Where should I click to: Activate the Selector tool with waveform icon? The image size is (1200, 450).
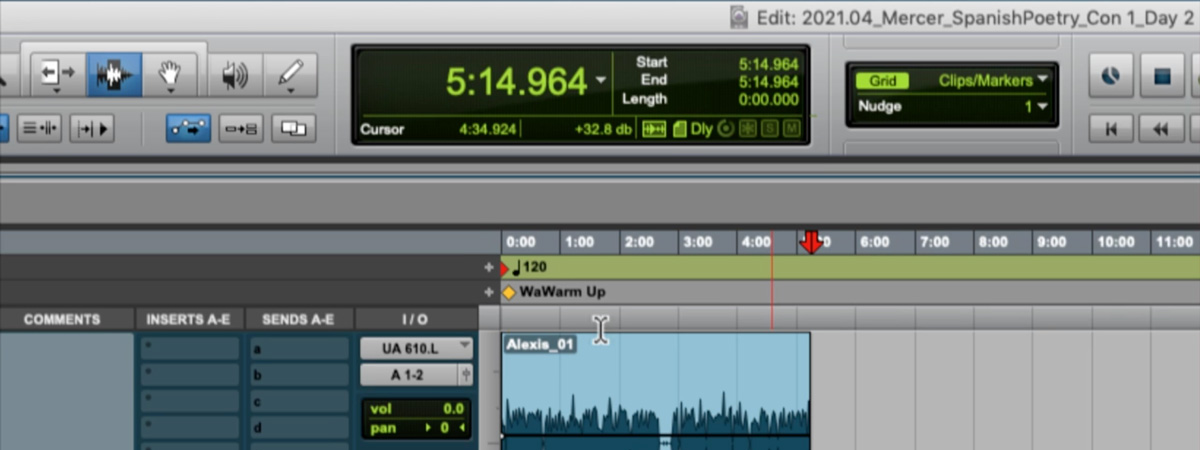pyautogui.click(x=114, y=74)
